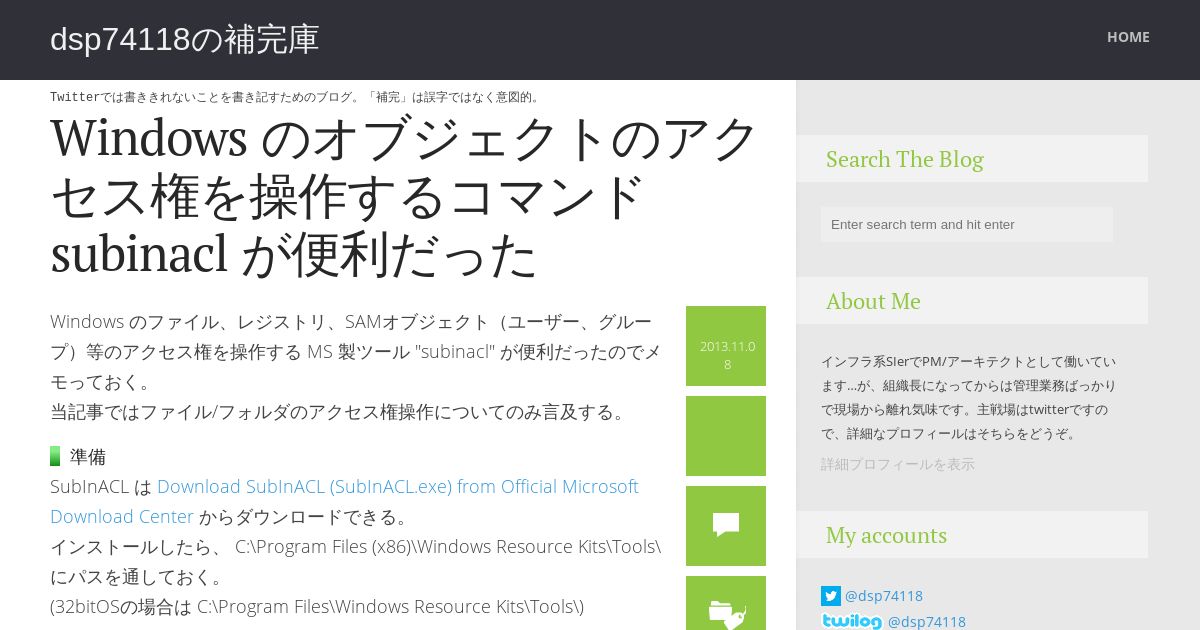Click the dsp74118の補完庫 blog title
Image resolution: width=1200 pixels, height=630 pixels.
point(185,39)
